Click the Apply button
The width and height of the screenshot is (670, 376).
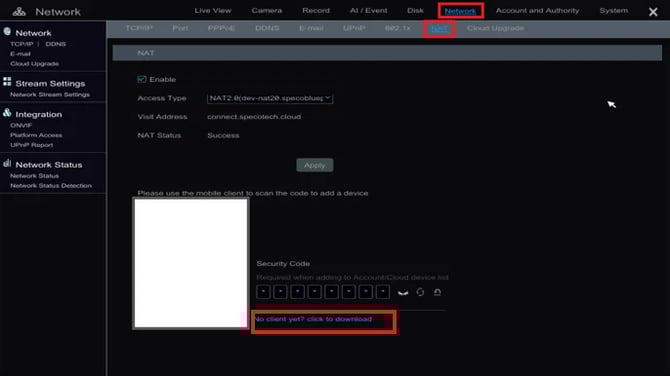315,165
